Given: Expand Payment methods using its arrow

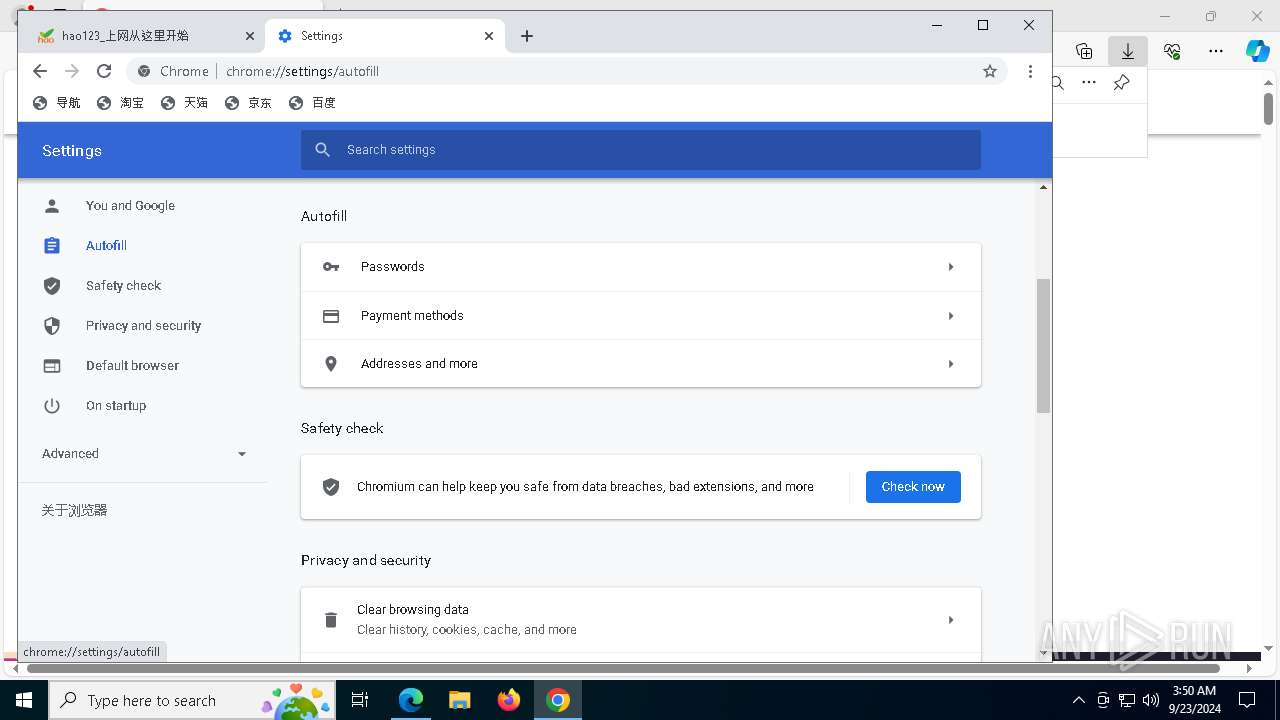Looking at the screenshot, I should [x=951, y=316].
